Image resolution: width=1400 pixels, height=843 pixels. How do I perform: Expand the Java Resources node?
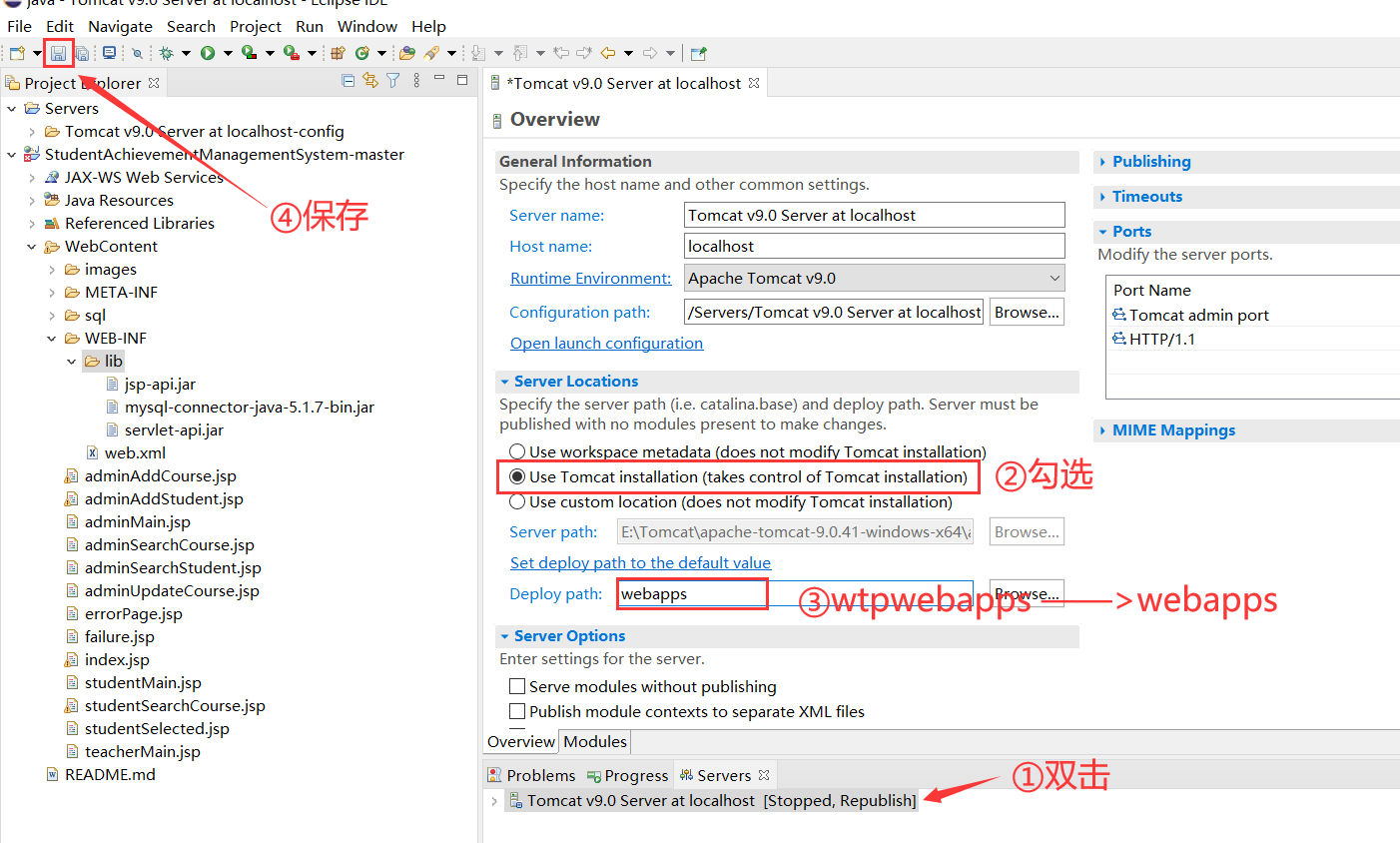(x=32, y=200)
